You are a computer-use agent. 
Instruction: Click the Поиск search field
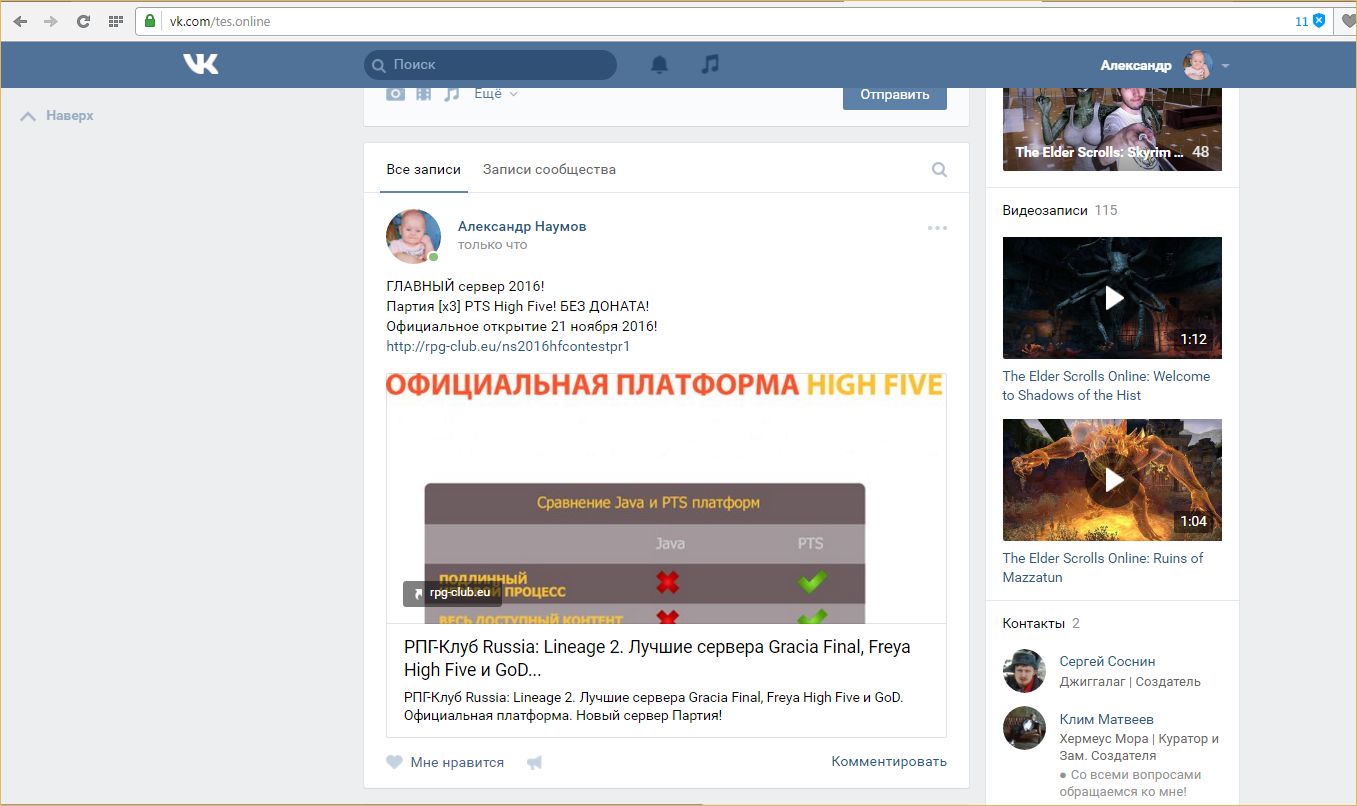coord(490,65)
